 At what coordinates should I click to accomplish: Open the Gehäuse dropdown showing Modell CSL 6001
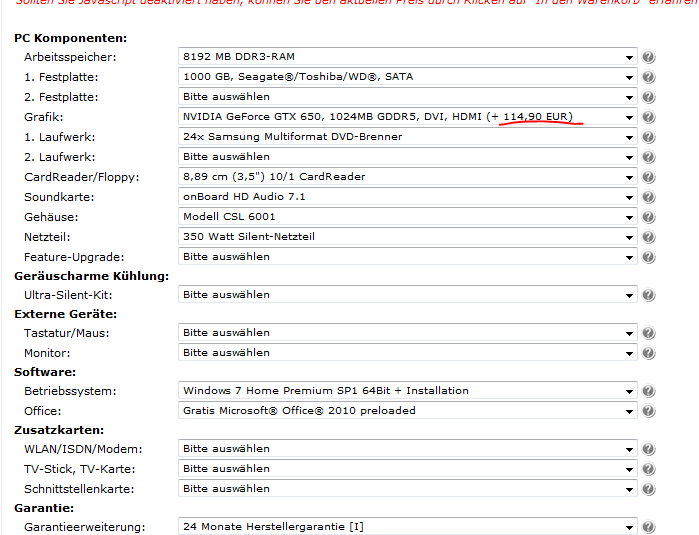pos(407,217)
